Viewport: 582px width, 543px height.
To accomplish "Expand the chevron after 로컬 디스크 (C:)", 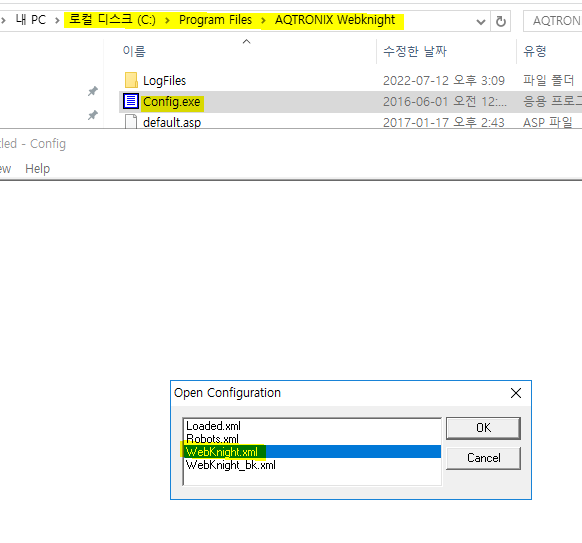I will tap(167, 20).
